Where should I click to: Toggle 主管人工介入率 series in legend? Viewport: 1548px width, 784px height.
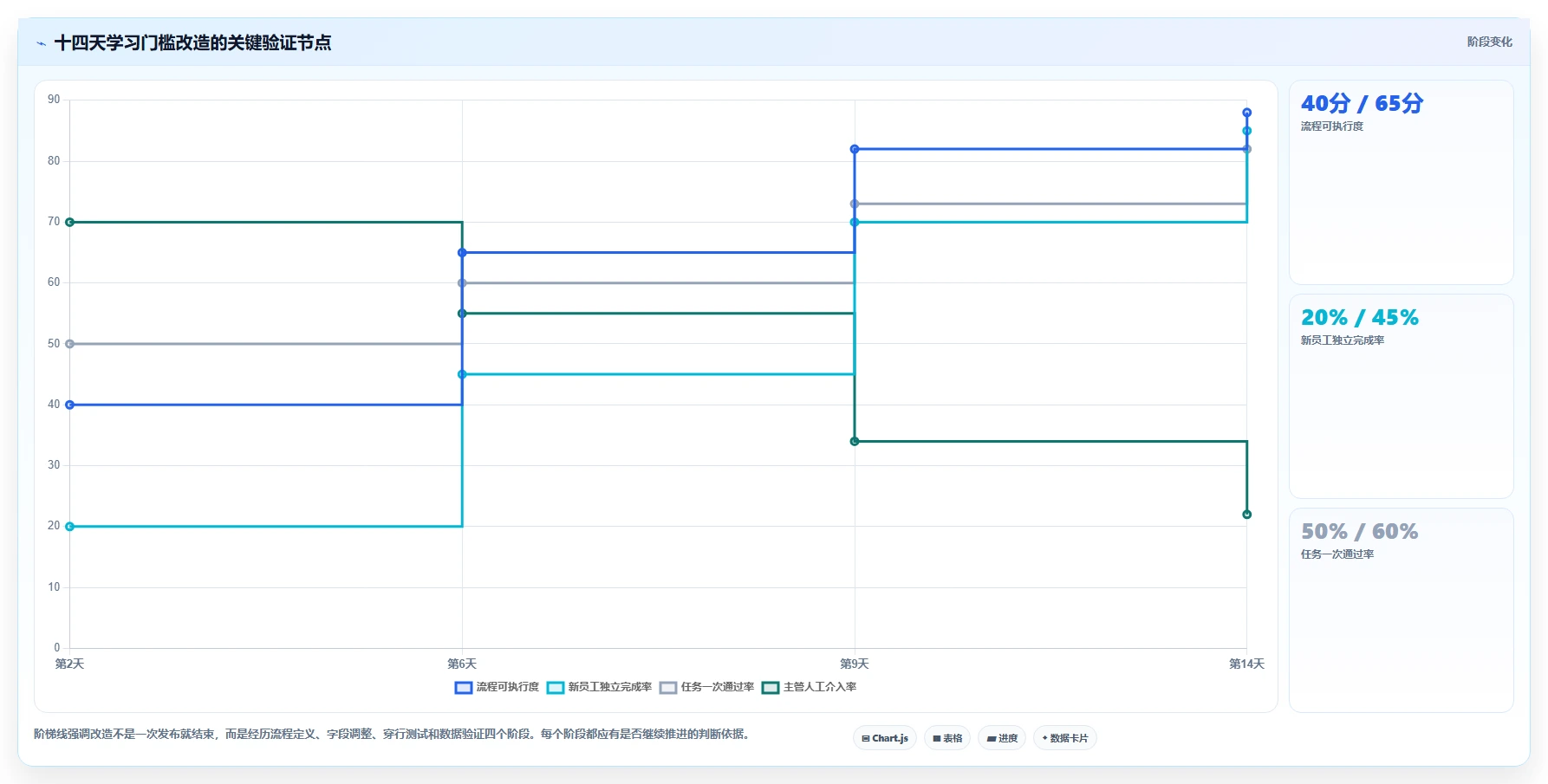point(809,687)
